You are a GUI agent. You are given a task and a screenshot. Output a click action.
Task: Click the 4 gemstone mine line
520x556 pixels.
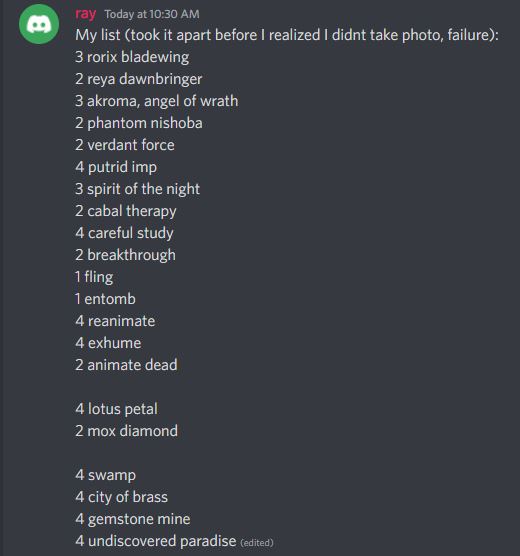pyautogui.click(x=133, y=519)
